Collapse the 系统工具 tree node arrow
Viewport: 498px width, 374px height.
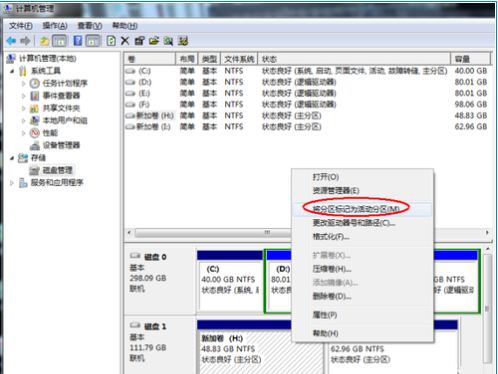click(12, 71)
